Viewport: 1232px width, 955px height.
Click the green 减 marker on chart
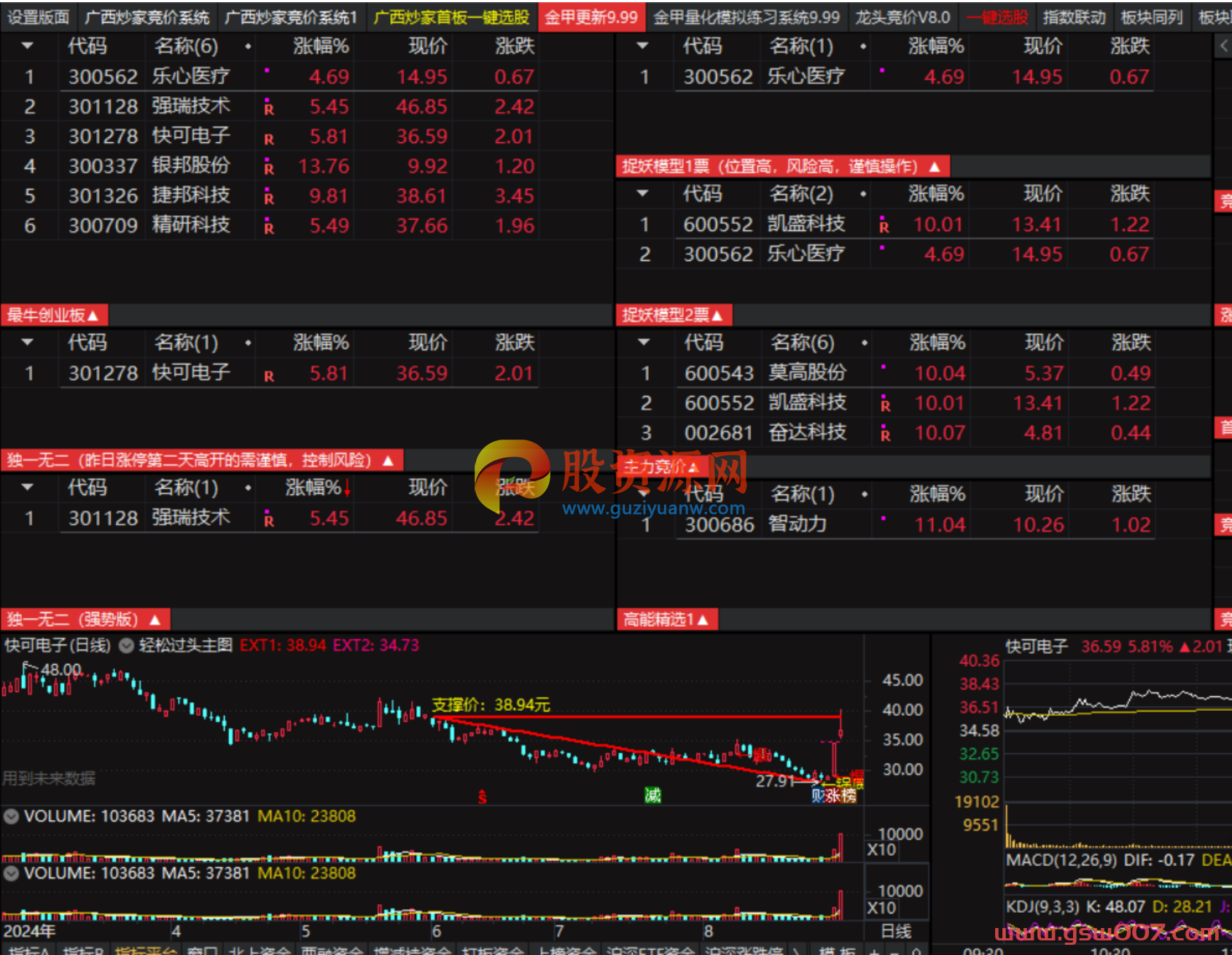tap(652, 795)
